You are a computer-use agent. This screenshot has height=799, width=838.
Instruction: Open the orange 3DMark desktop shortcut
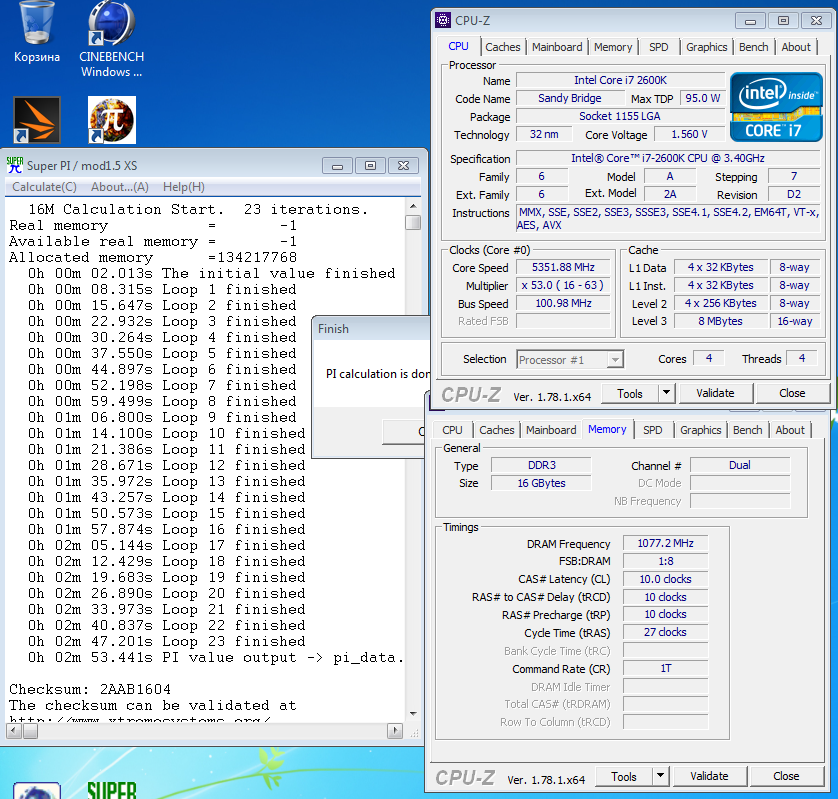click(x=37, y=120)
